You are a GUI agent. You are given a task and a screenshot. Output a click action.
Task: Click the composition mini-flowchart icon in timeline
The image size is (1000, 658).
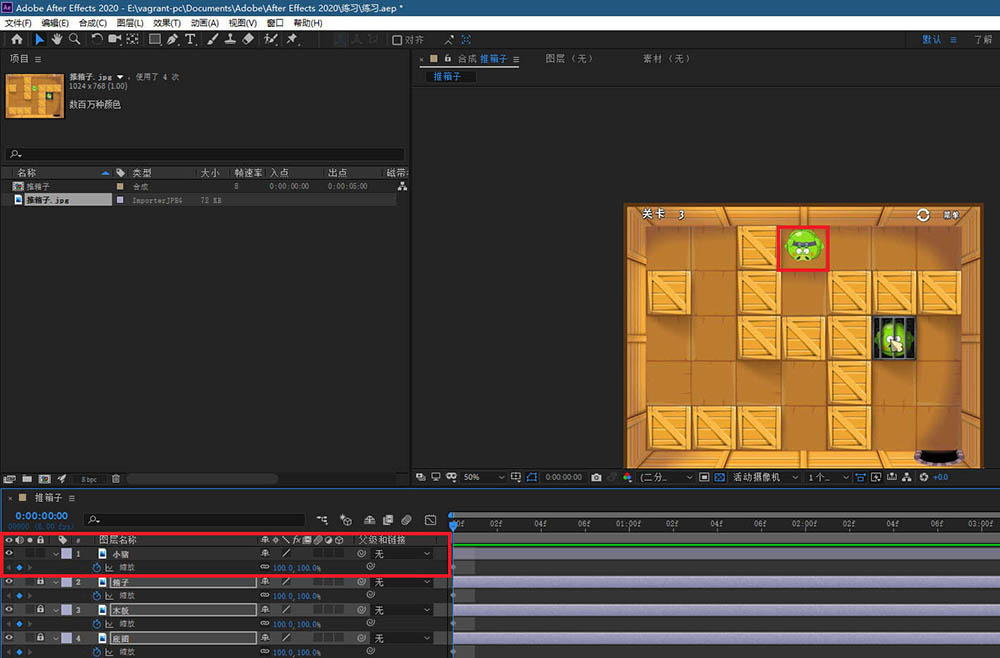point(322,520)
